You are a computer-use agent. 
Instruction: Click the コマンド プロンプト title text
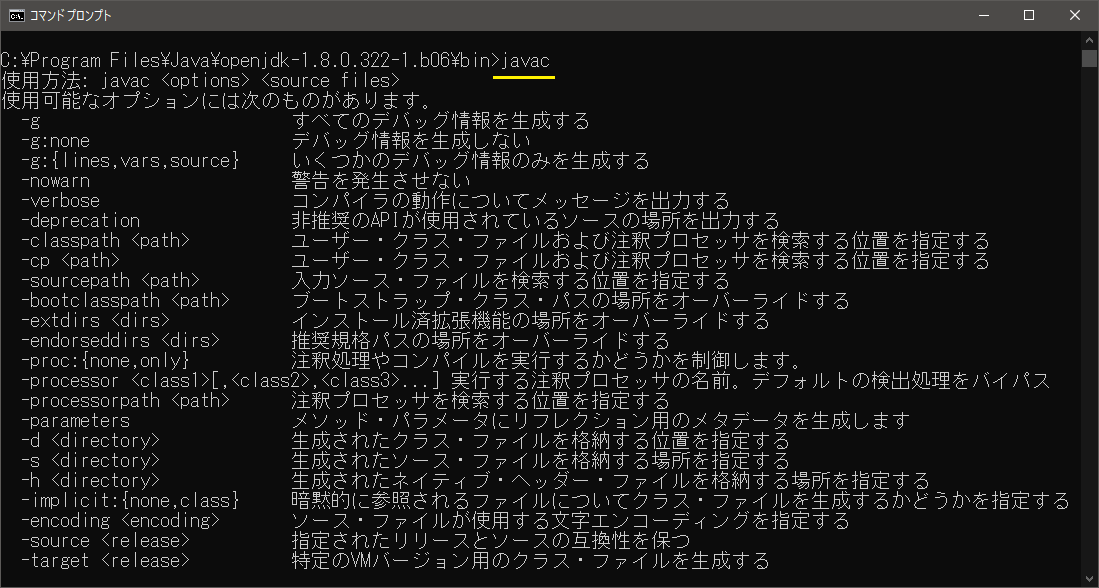72,15
